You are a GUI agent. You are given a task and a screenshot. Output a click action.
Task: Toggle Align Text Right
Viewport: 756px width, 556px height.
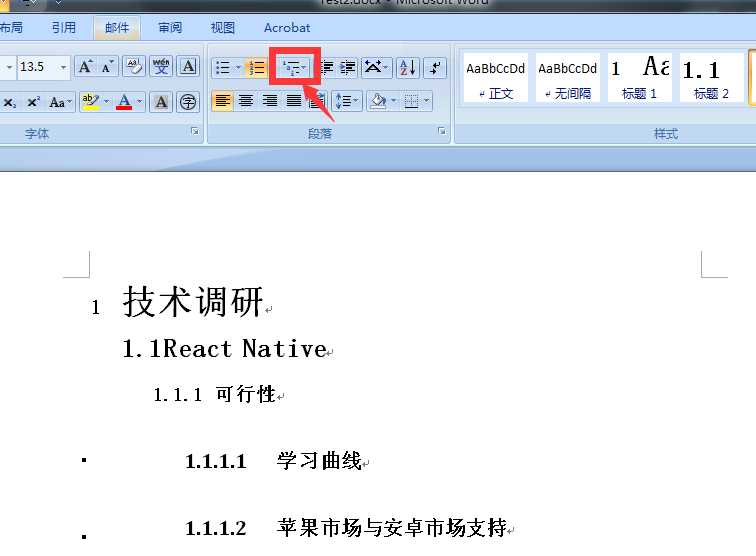[270, 101]
